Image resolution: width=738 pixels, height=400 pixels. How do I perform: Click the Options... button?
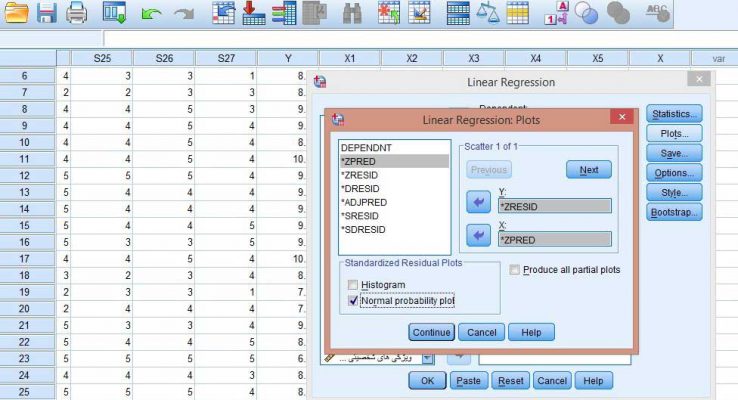point(674,173)
